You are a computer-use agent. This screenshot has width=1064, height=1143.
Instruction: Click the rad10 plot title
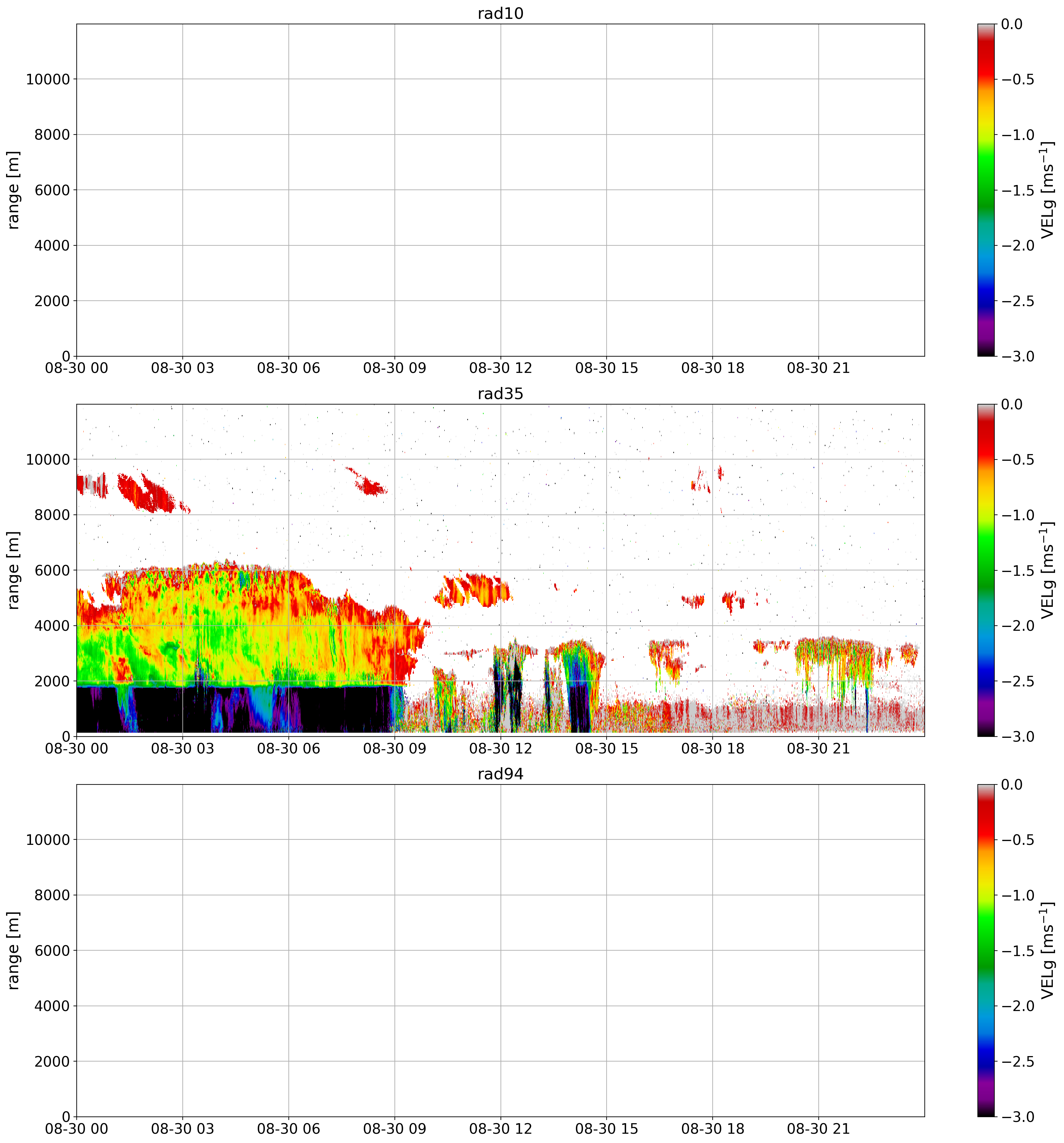[x=500, y=13]
